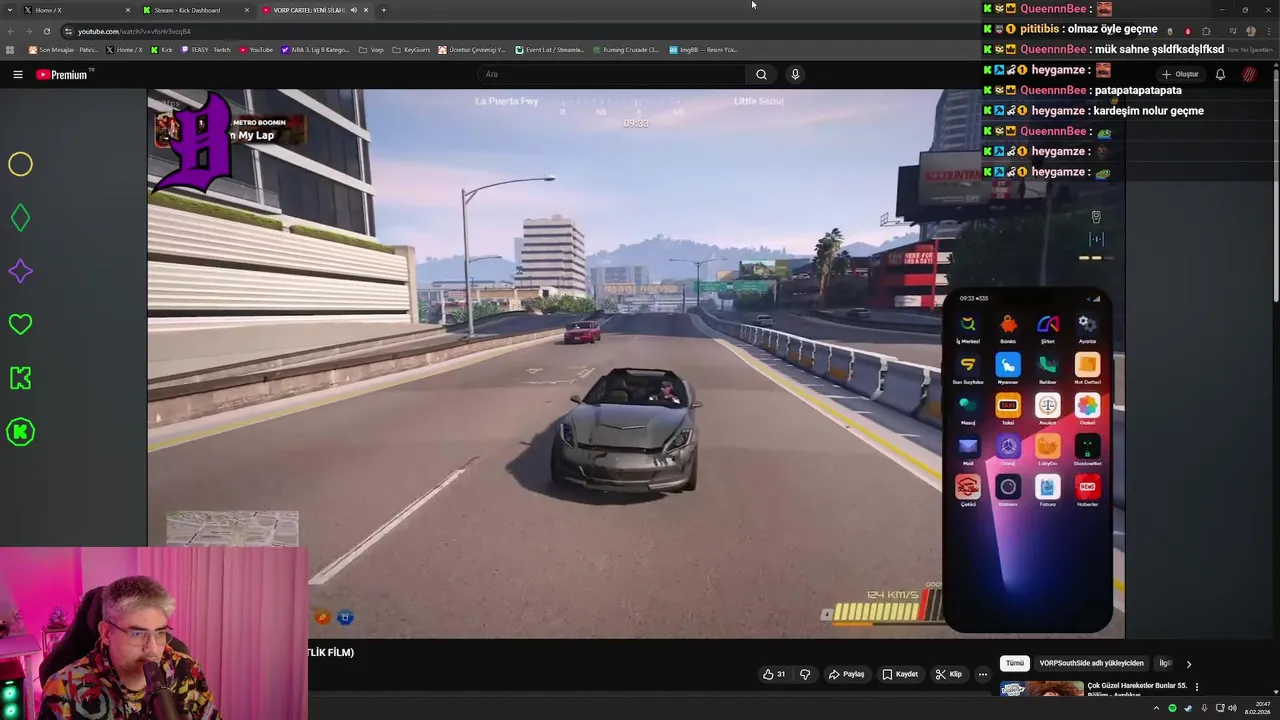1280x720 pixels.
Task: Click the Klip clip button
Action: coord(949,674)
